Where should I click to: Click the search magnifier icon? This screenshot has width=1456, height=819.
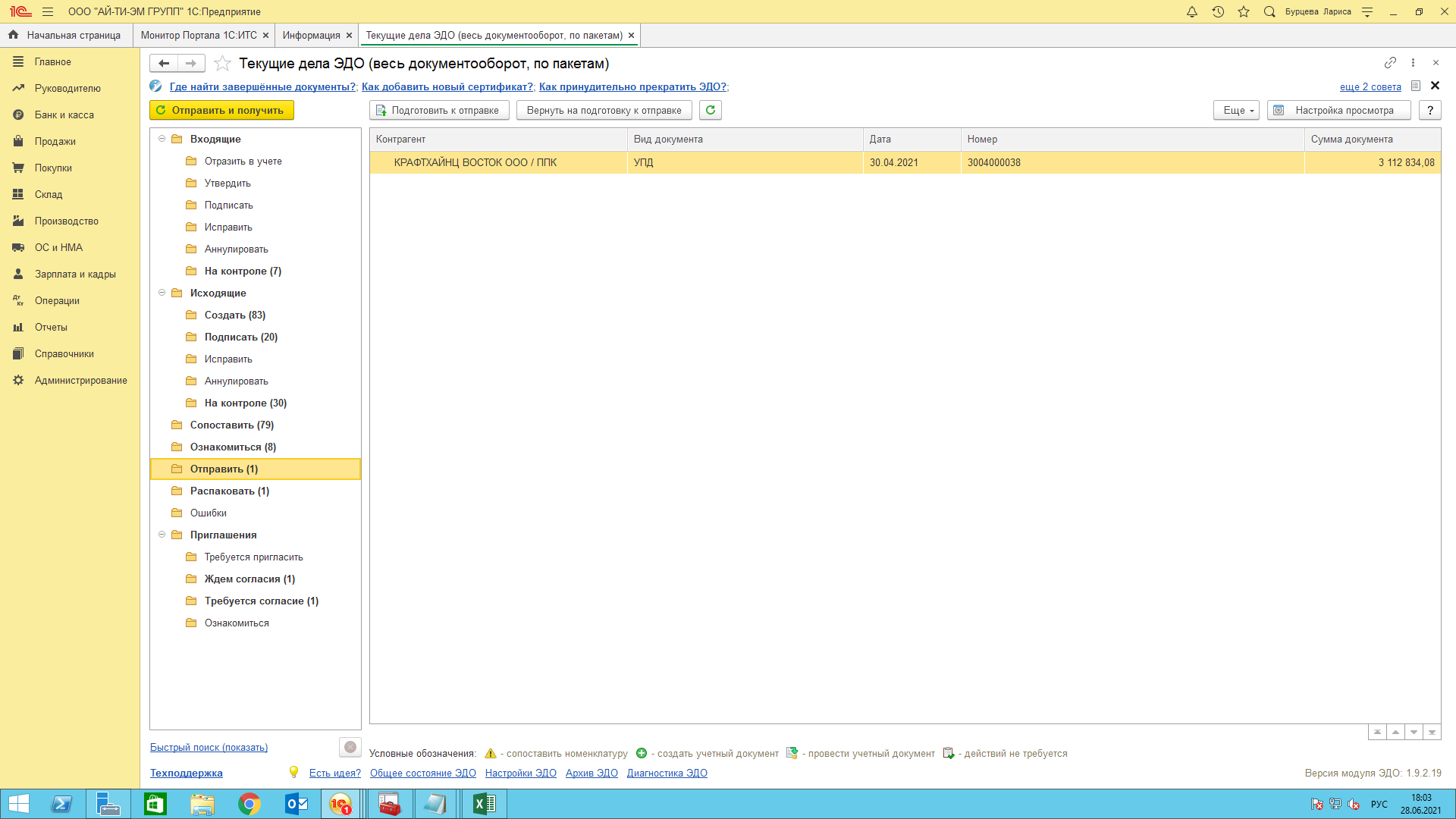click(1269, 11)
